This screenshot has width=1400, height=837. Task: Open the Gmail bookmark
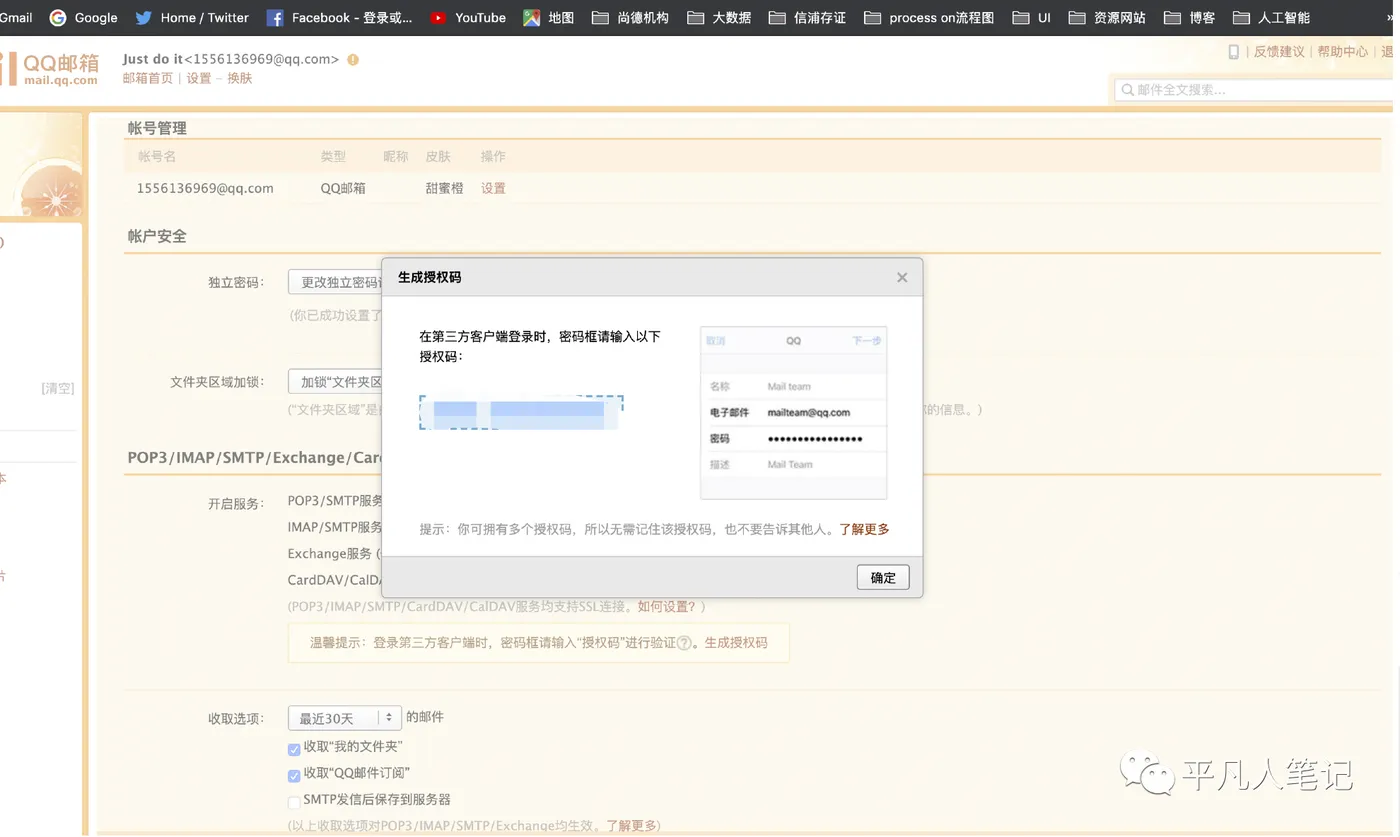pos(15,17)
